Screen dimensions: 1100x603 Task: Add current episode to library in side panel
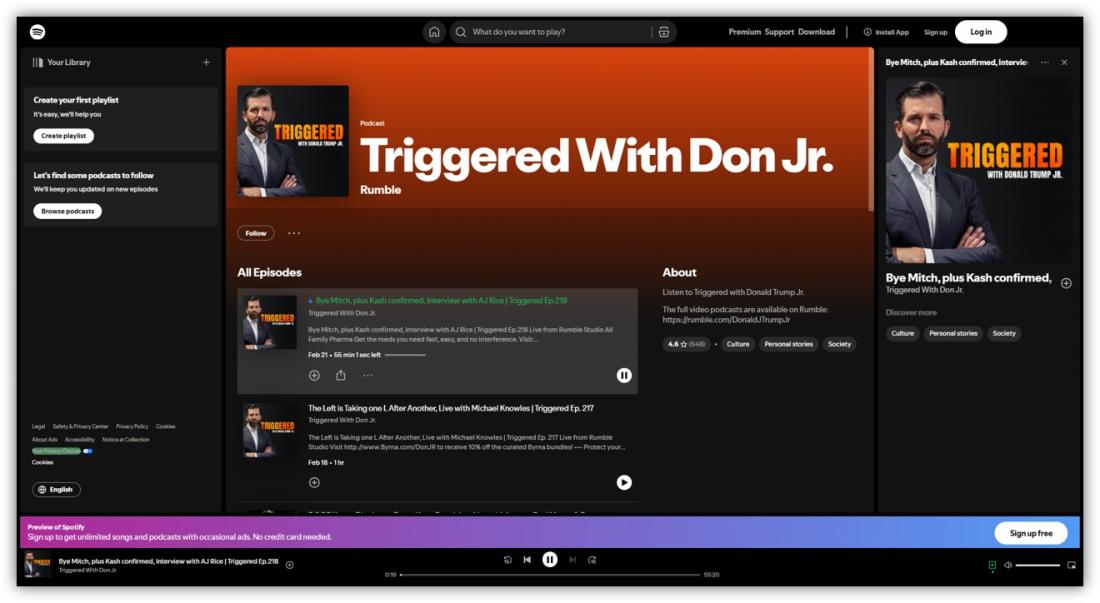pos(1066,283)
